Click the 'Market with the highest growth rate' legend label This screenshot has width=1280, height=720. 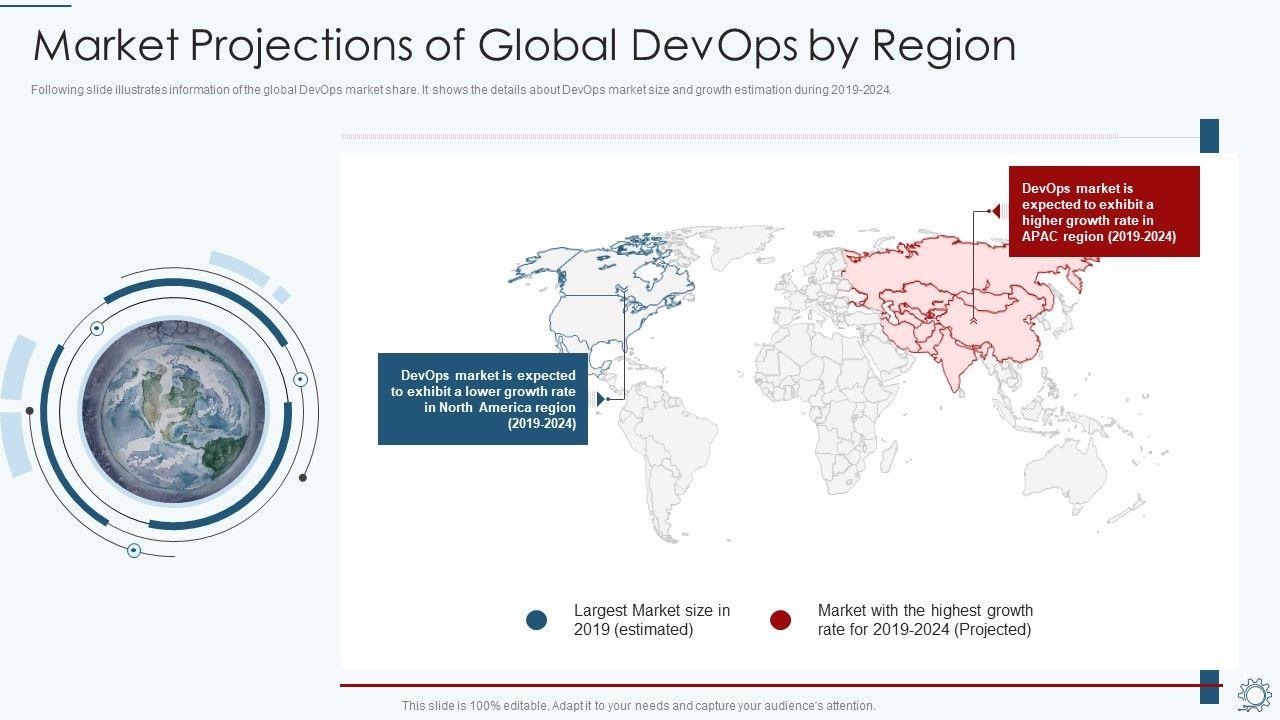(x=925, y=620)
